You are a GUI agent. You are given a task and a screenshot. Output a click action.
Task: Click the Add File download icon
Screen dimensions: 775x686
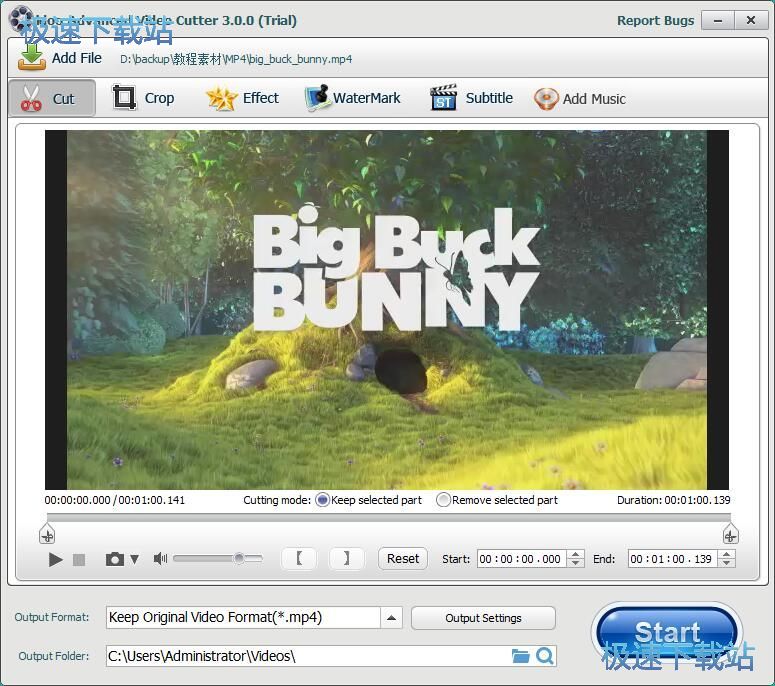(x=32, y=57)
